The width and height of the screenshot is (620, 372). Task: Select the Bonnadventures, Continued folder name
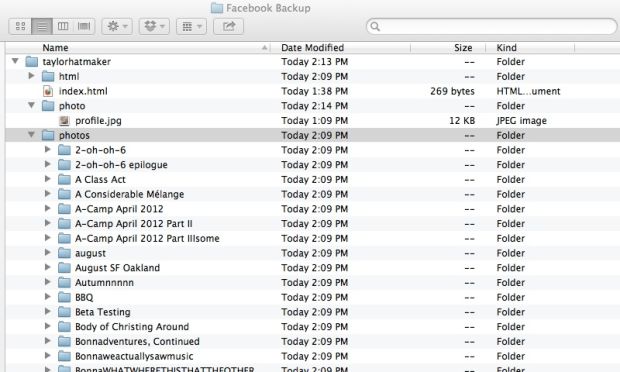point(137,341)
